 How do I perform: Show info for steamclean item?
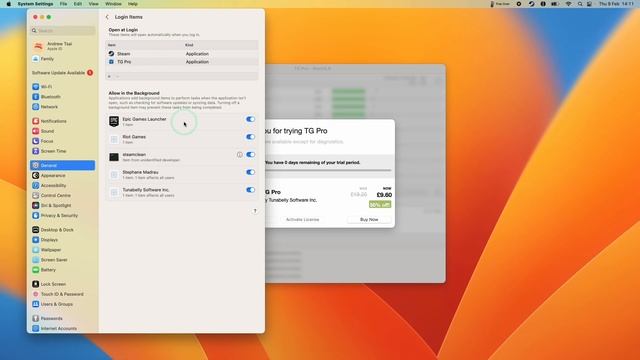click(240, 155)
